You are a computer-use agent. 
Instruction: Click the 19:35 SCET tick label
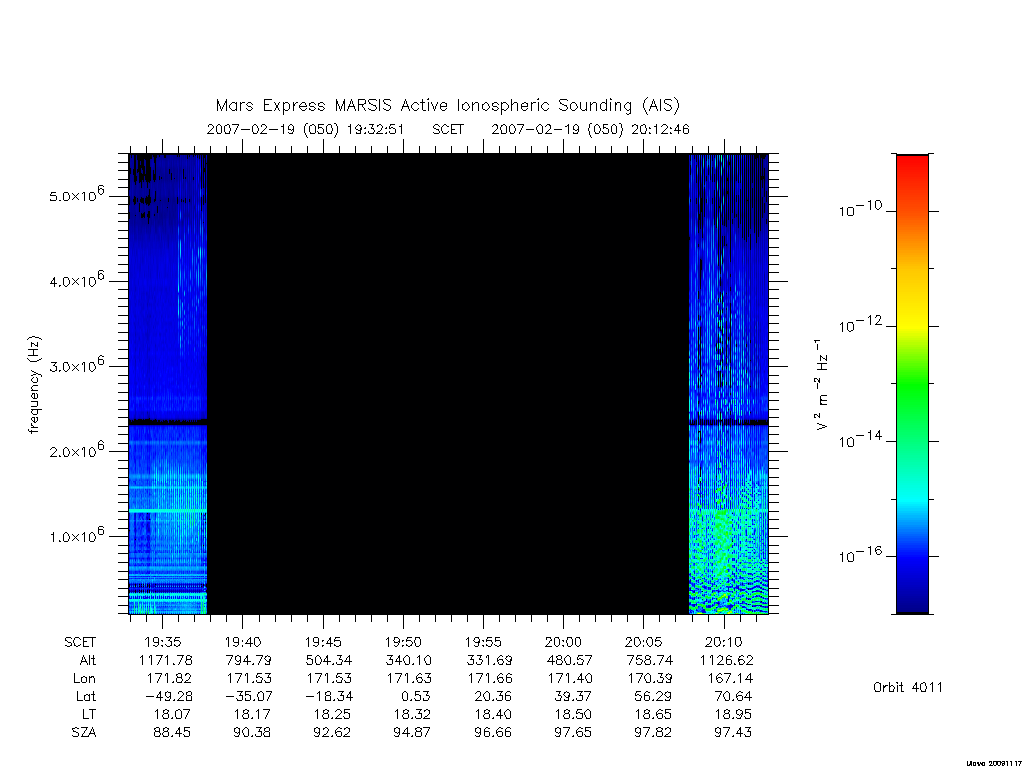[x=163, y=642]
